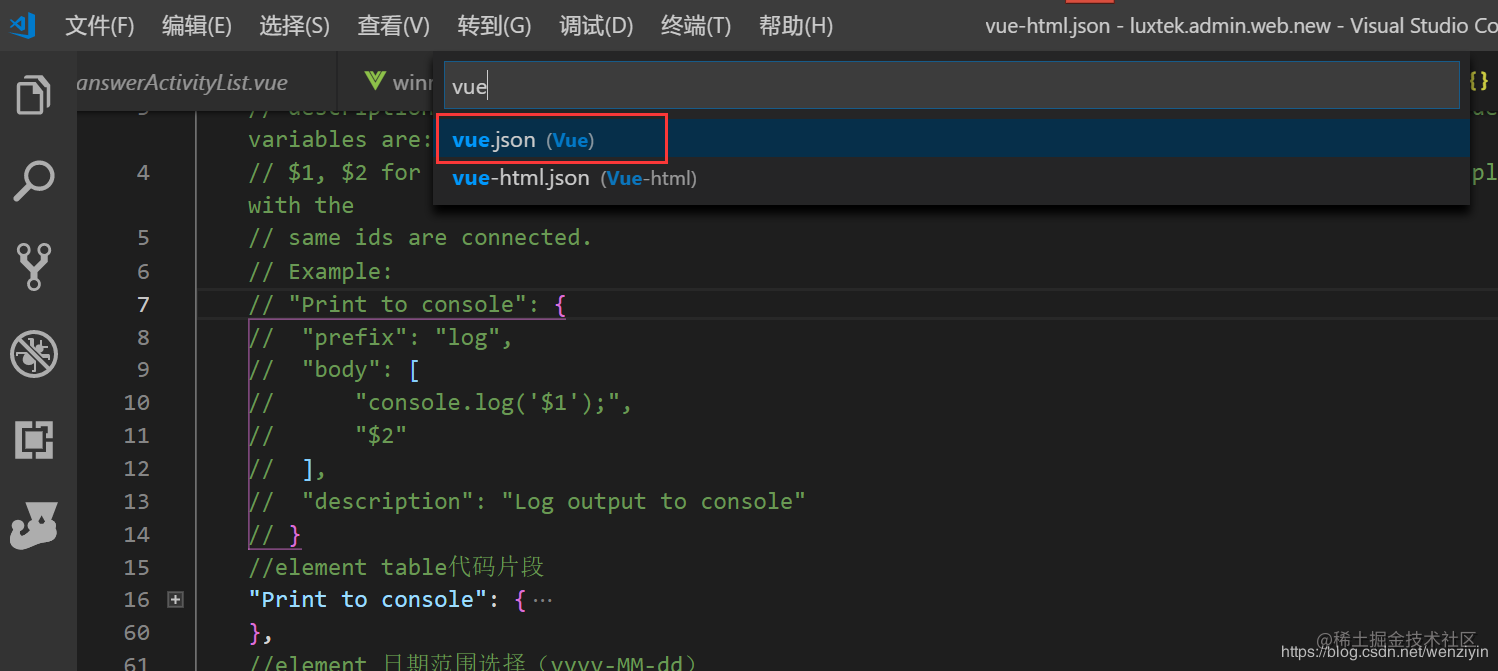Click the // Example: comment line
The width and height of the screenshot is (1498, 671).
tap(321, 271)
